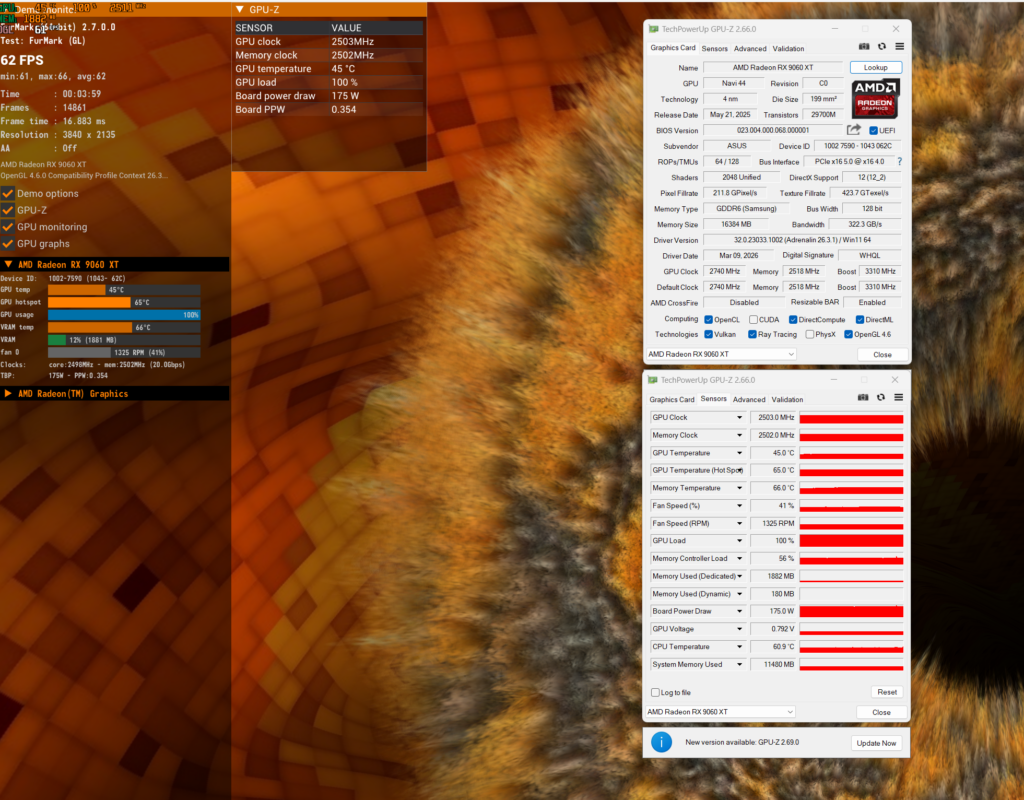Open the GPU Load sensor dropdown arrow
Image resolution: width=1024 pixels, height=800 pixels.
[740, 541]
